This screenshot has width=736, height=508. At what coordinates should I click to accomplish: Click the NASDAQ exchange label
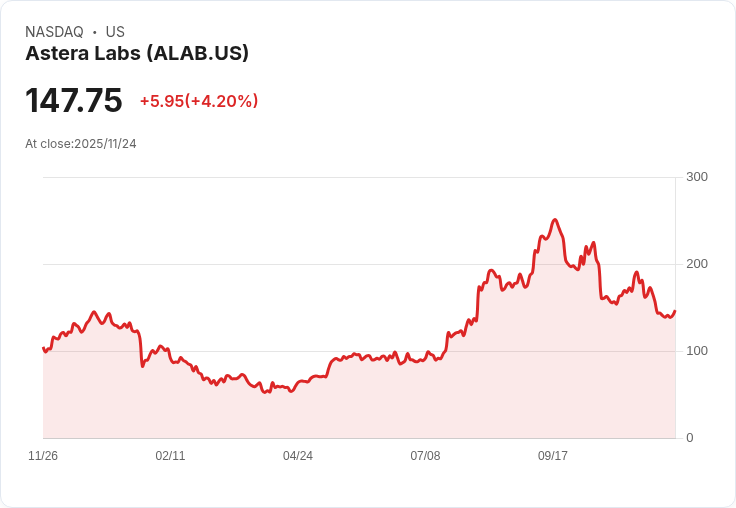tap(54, 31)
